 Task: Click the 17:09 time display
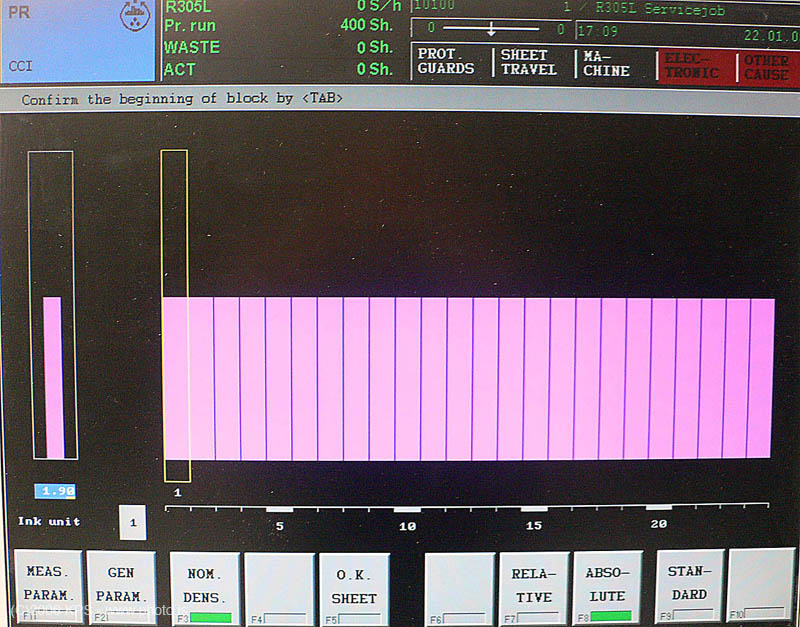tap(597, 31)
